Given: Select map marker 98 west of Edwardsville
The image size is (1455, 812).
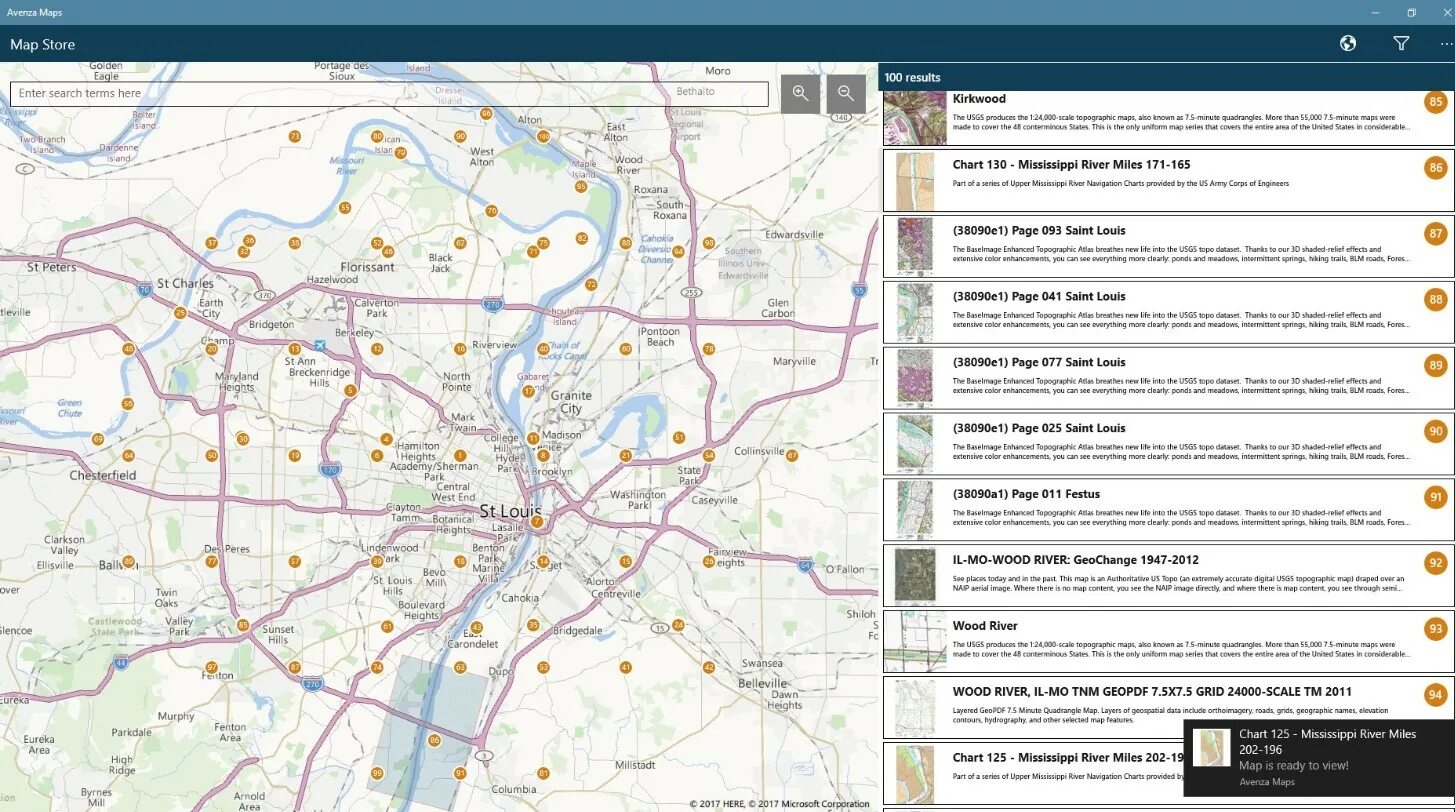Looking at the screenshot, I should click(708, 243).
